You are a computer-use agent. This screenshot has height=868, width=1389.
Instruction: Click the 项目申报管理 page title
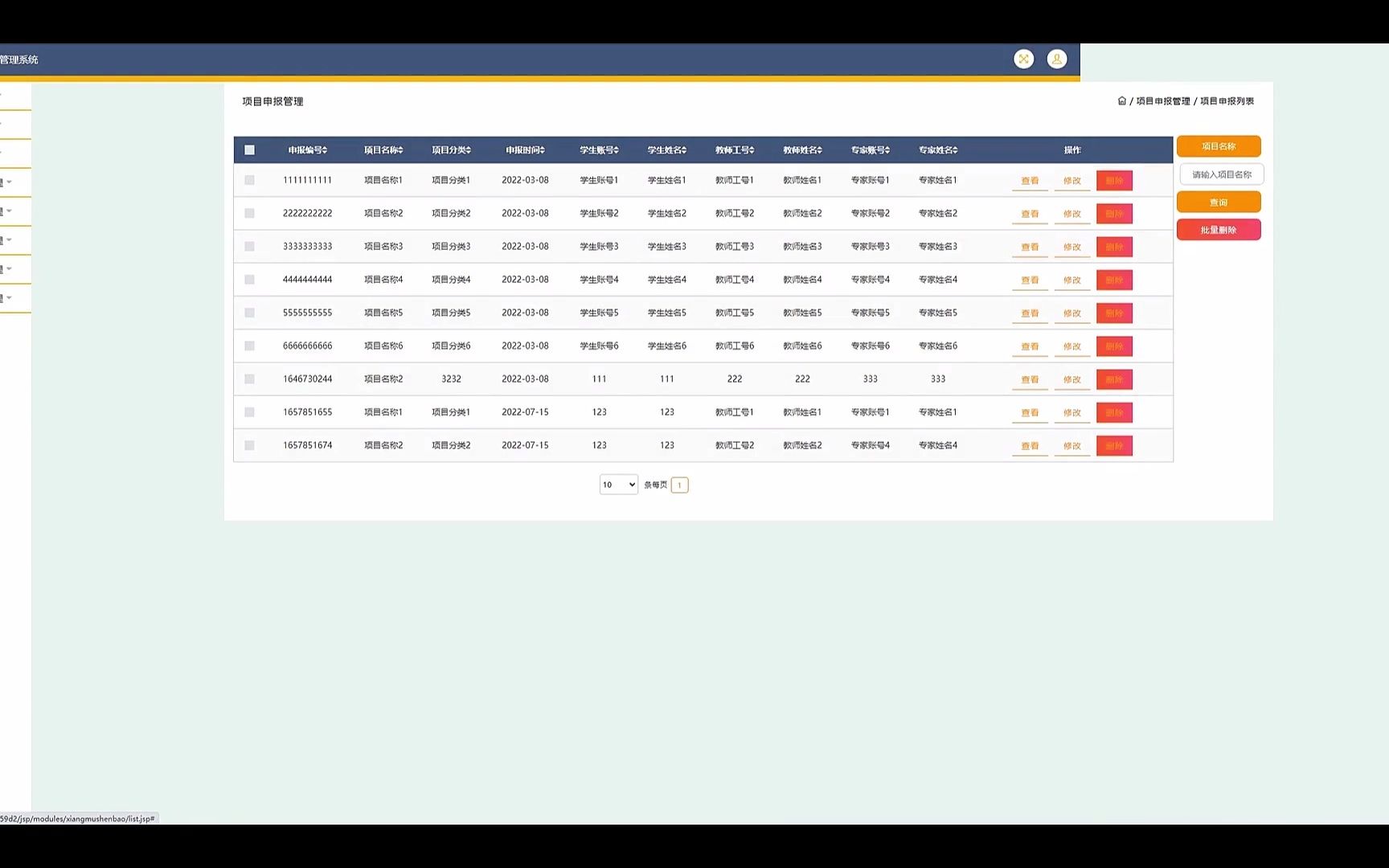(x=272, y=101)
